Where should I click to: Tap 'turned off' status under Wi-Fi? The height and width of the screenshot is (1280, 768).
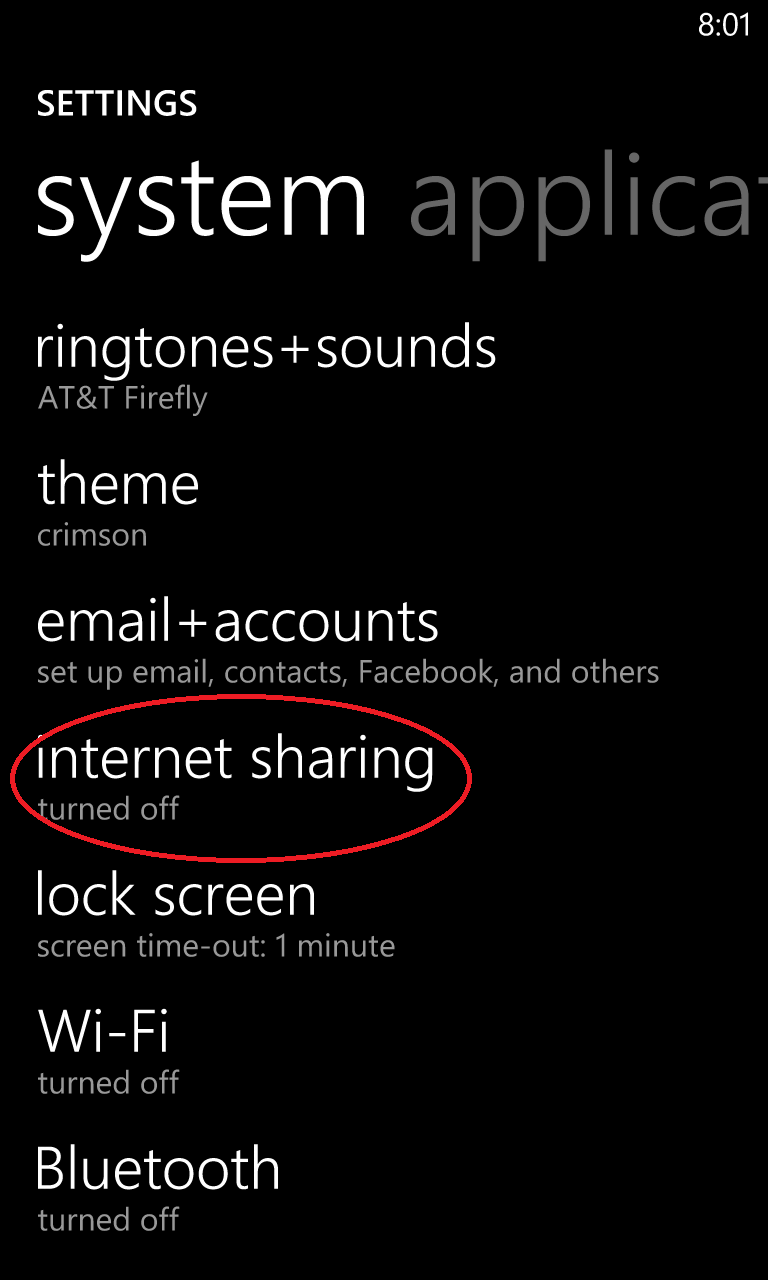pos(108,1083)
